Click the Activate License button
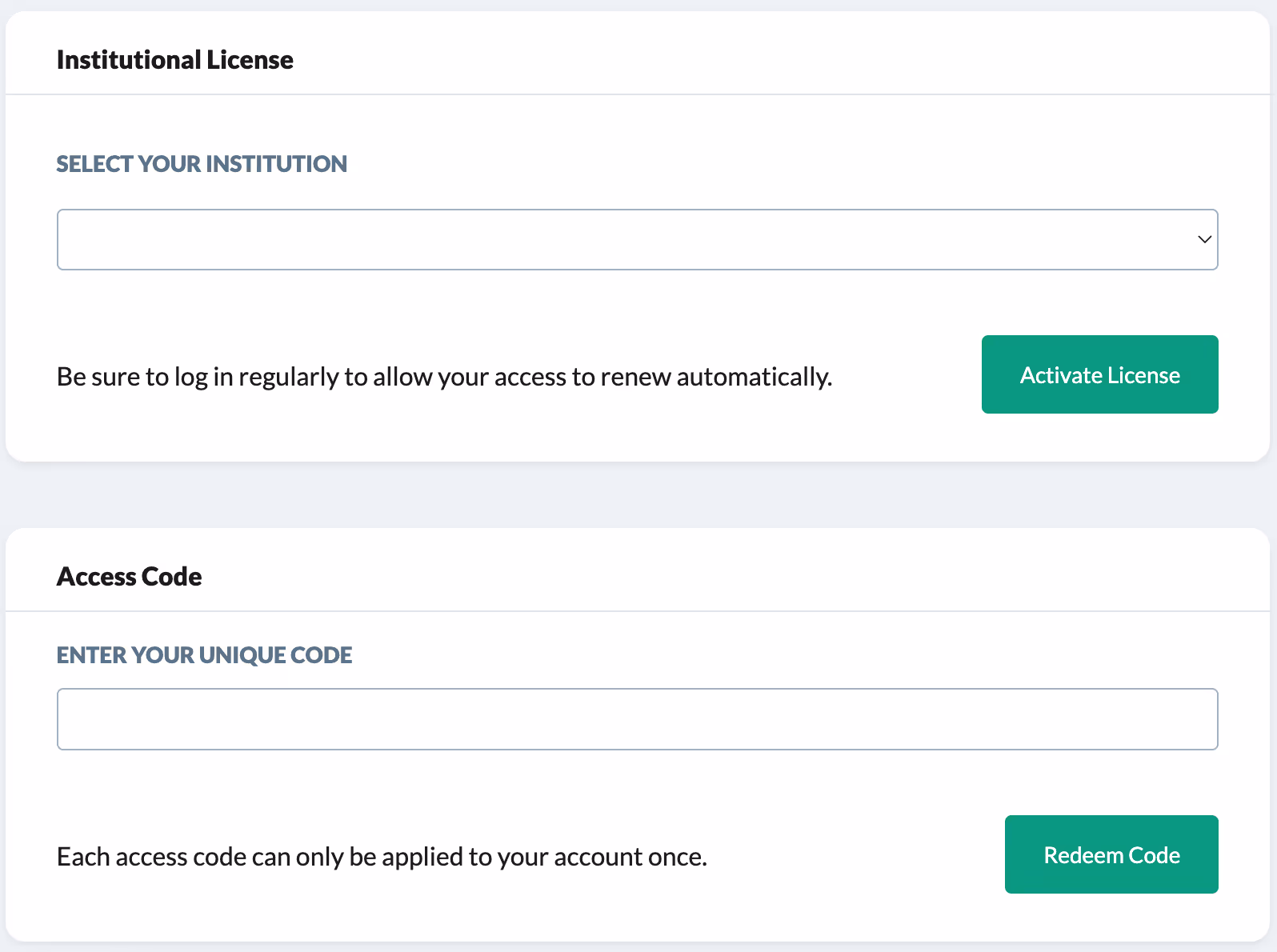 point(1099,374)
